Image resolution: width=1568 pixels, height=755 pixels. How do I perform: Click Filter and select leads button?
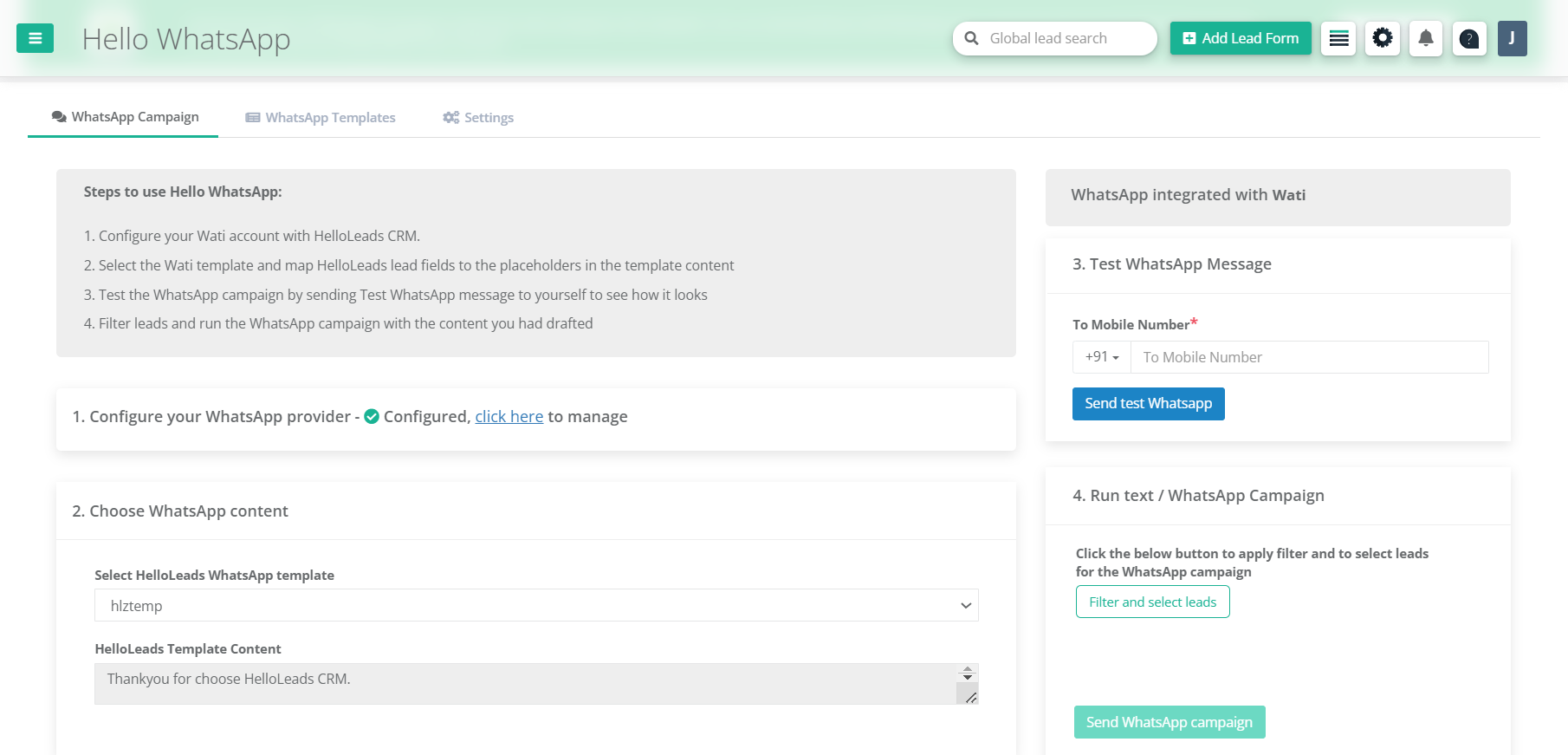tap(1153, 602)
